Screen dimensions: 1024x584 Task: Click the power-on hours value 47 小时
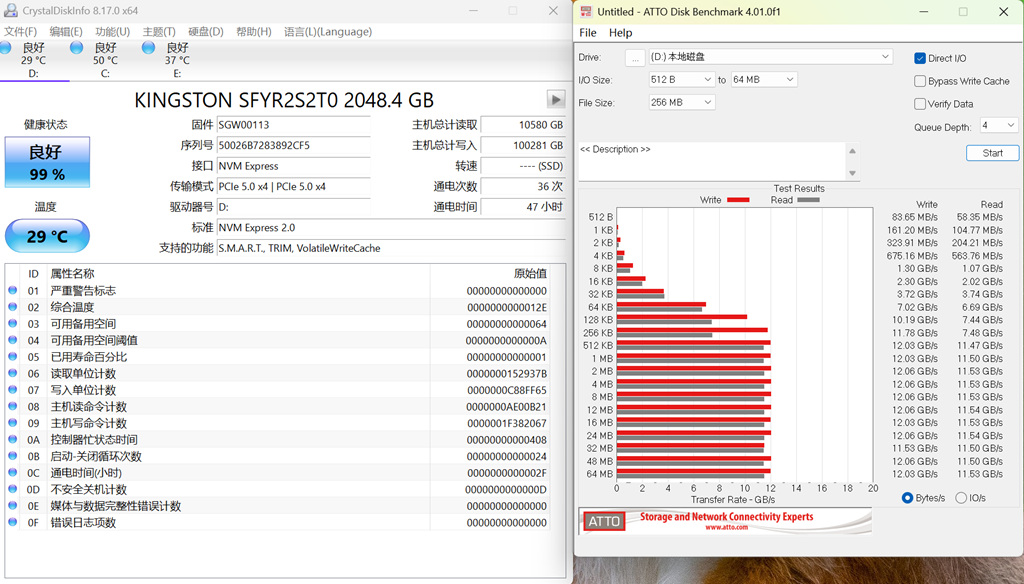point(522,206)
